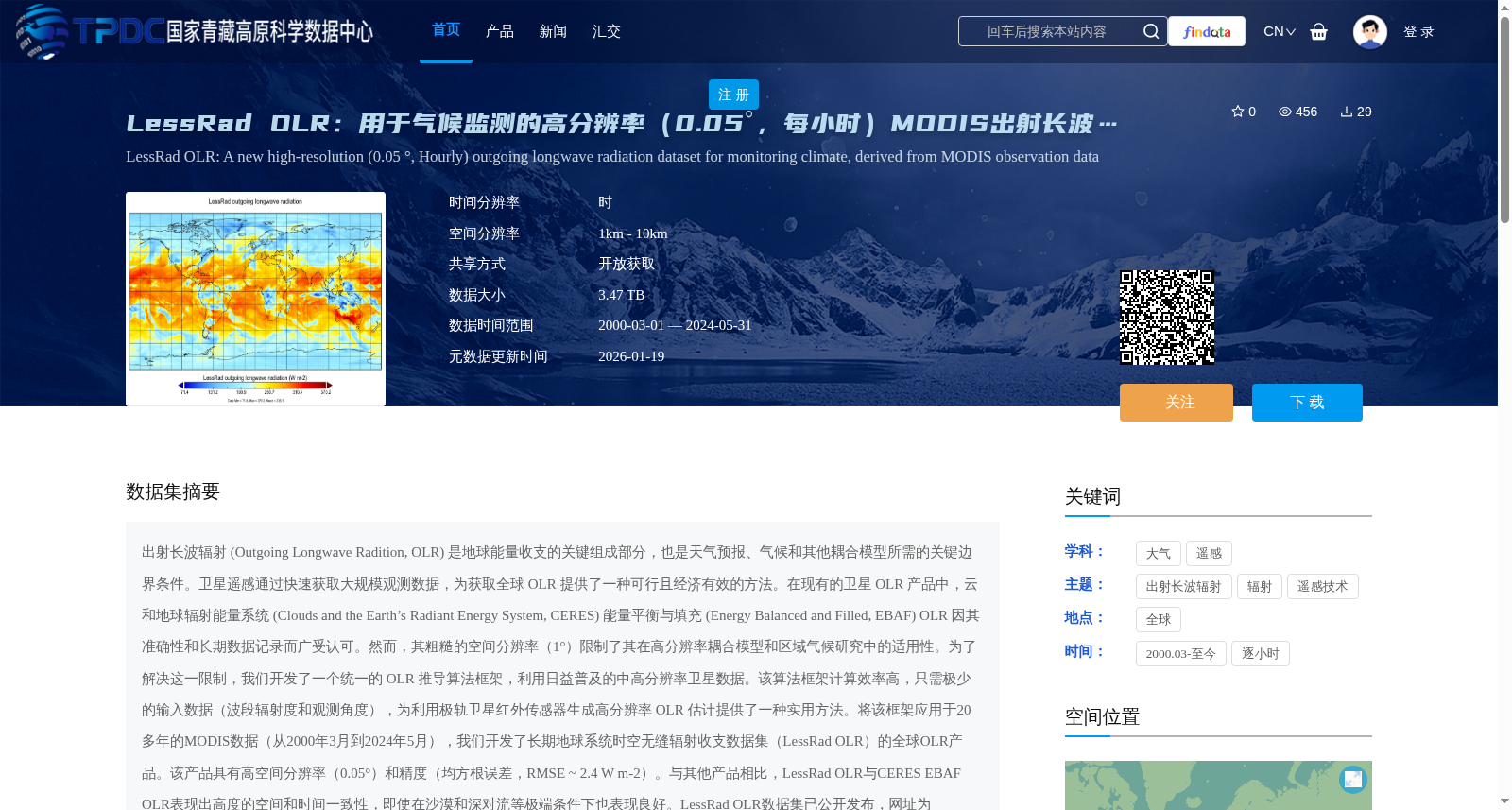Click the user avatar icon
Viewport: 1512px width, 810px height.
coord(1369,31)
